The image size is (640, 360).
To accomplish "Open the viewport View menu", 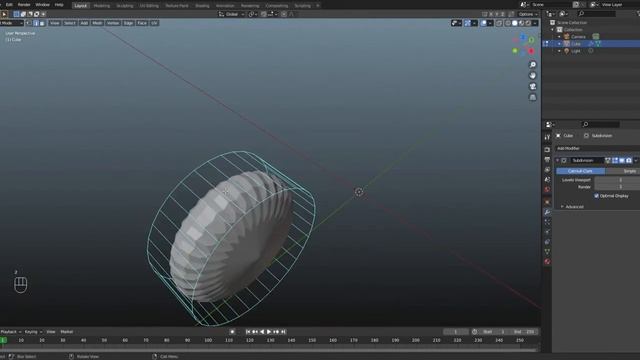I will point(55,23).
